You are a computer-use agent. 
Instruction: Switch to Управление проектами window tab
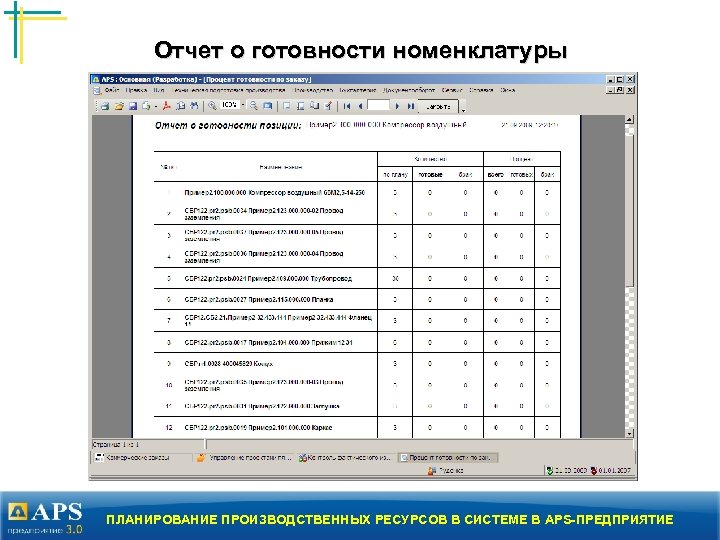tap(245, 458)
